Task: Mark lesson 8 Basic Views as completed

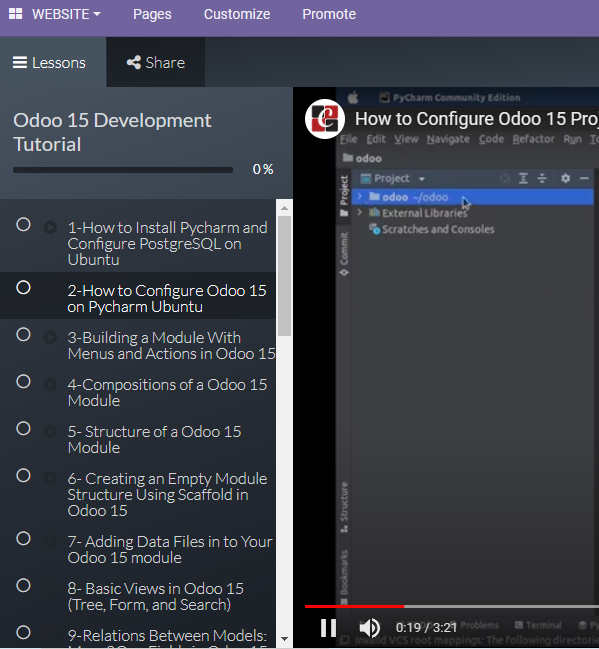Action: (23, 585)
